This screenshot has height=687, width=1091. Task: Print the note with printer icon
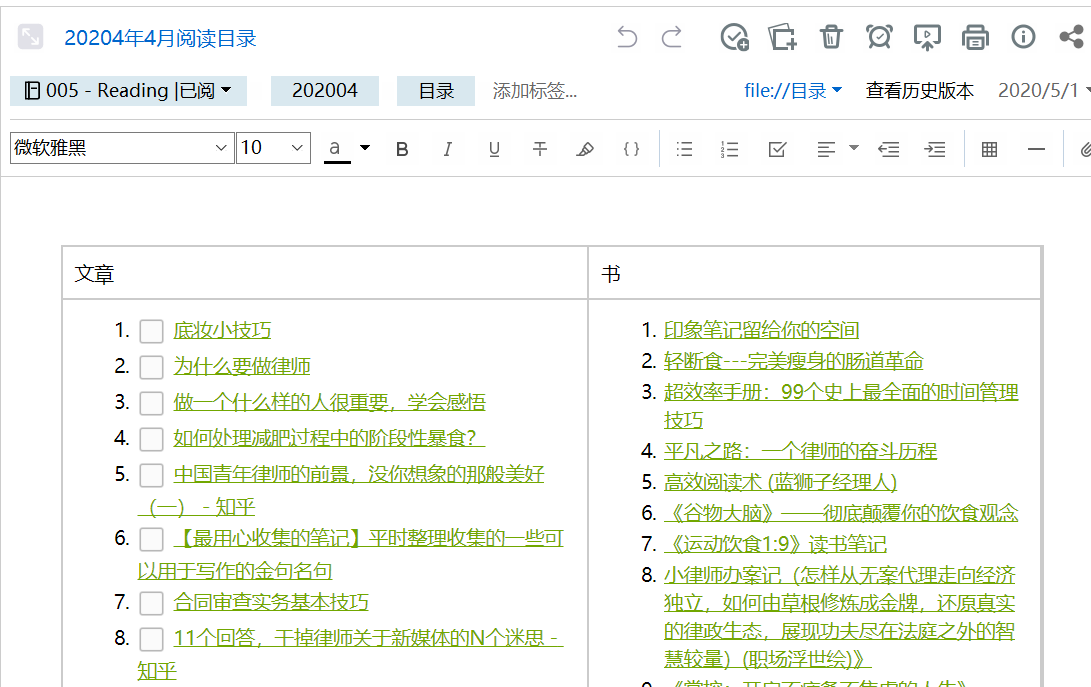click(975, 37)
